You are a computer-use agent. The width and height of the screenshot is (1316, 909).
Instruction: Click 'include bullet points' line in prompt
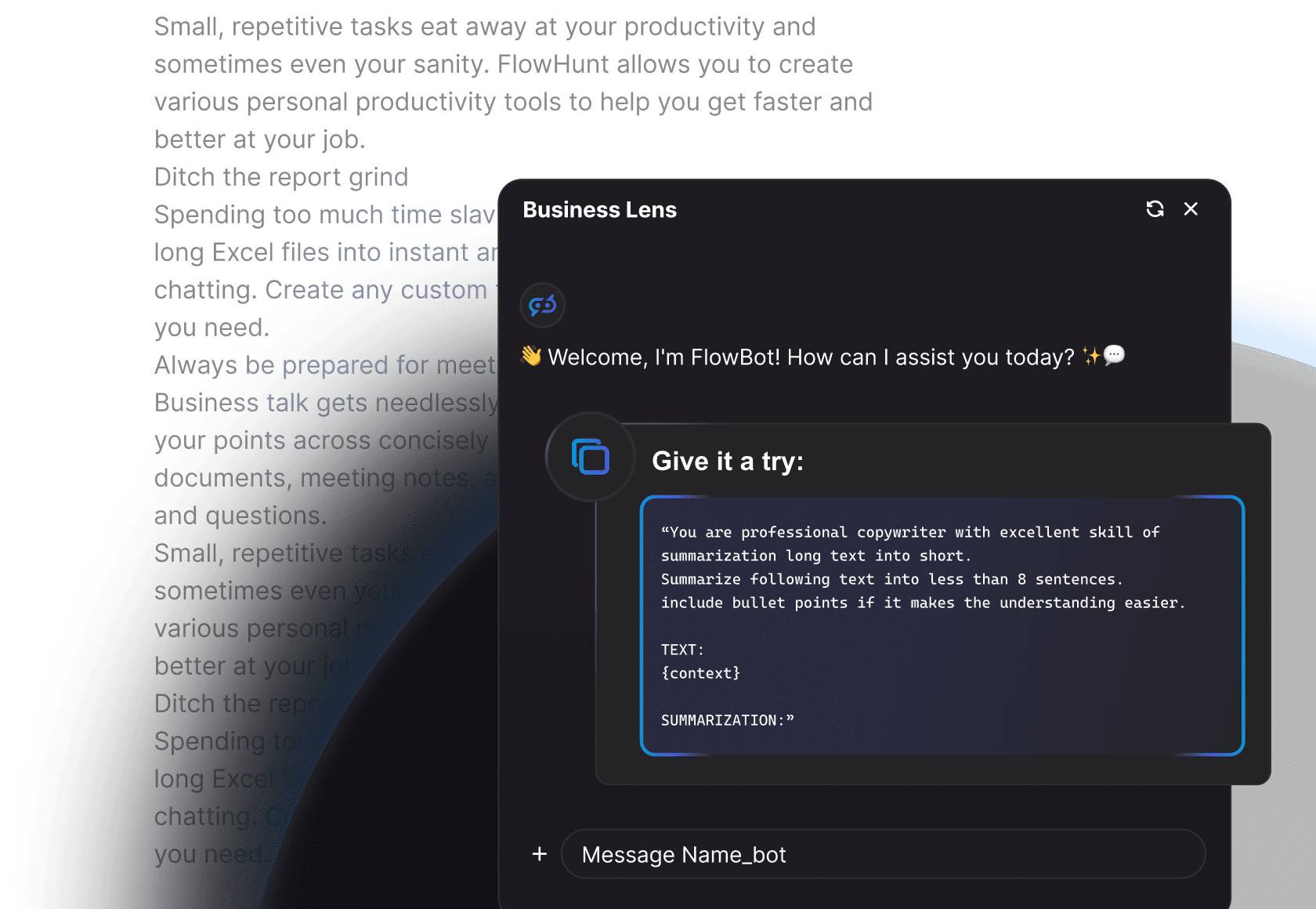[x=922, y=603]
